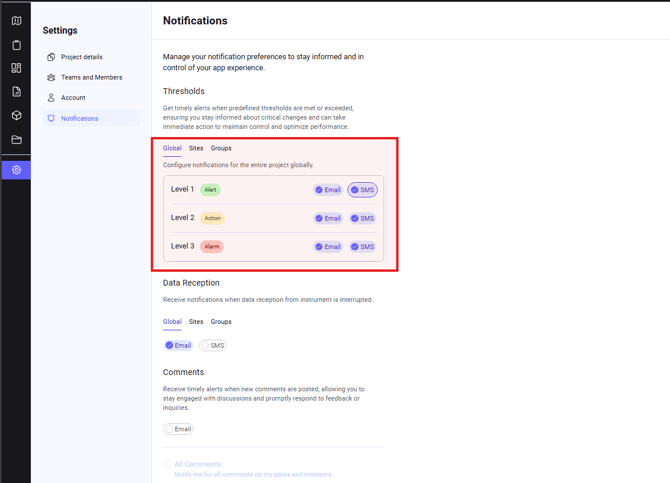
Task: Enable Email notifications for Comments
Action: click(178, 429)
